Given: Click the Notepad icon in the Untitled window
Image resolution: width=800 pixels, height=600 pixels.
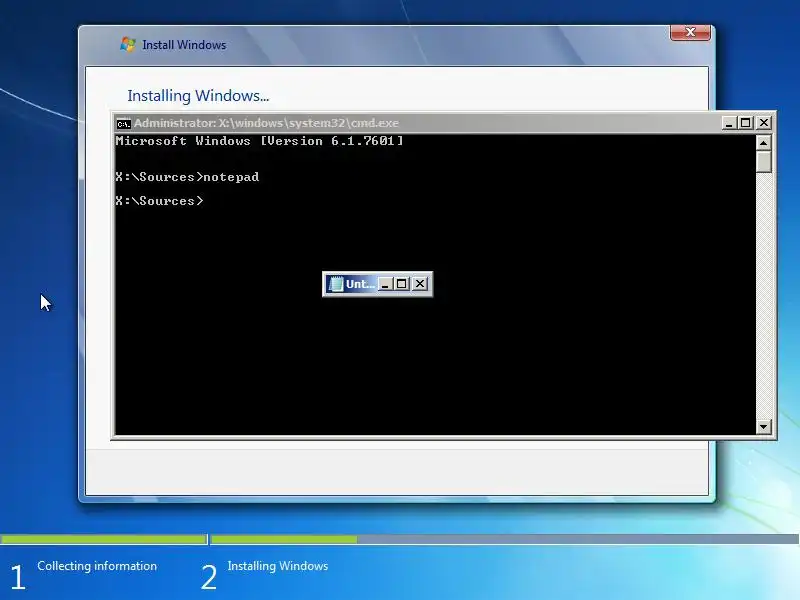Looking at the screenshot, I should (335, 284).
